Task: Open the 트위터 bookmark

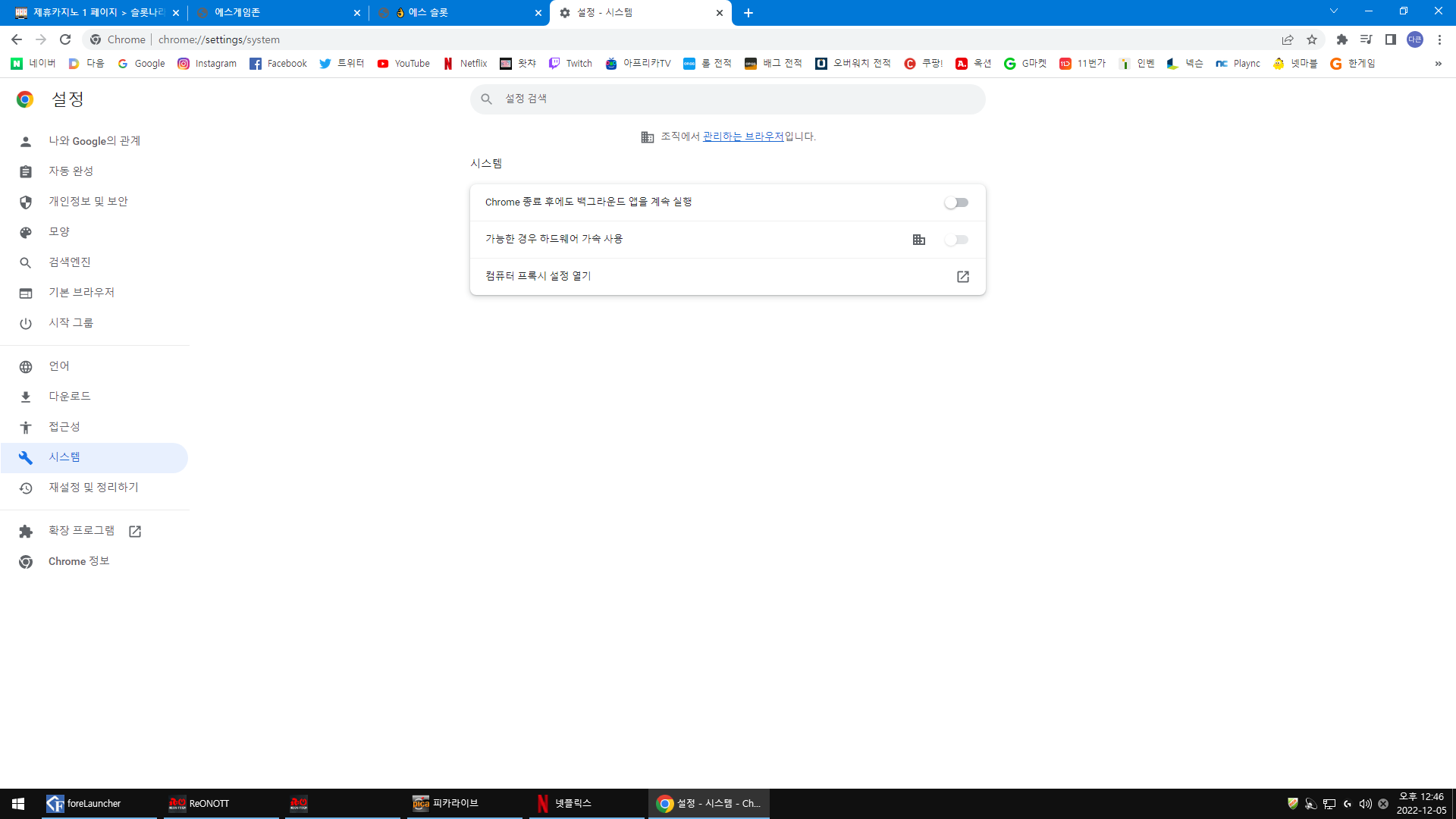Action: coord(342,64)
